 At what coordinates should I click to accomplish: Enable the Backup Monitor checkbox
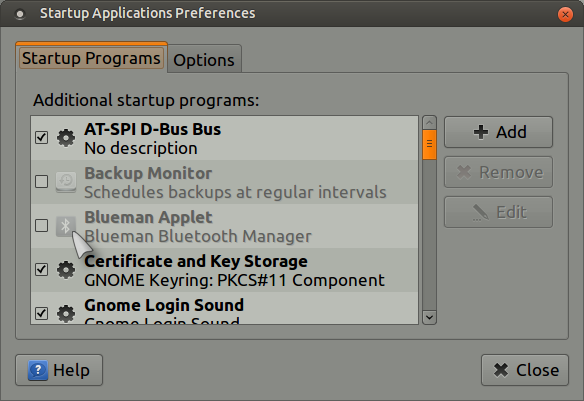pos(41,182)
